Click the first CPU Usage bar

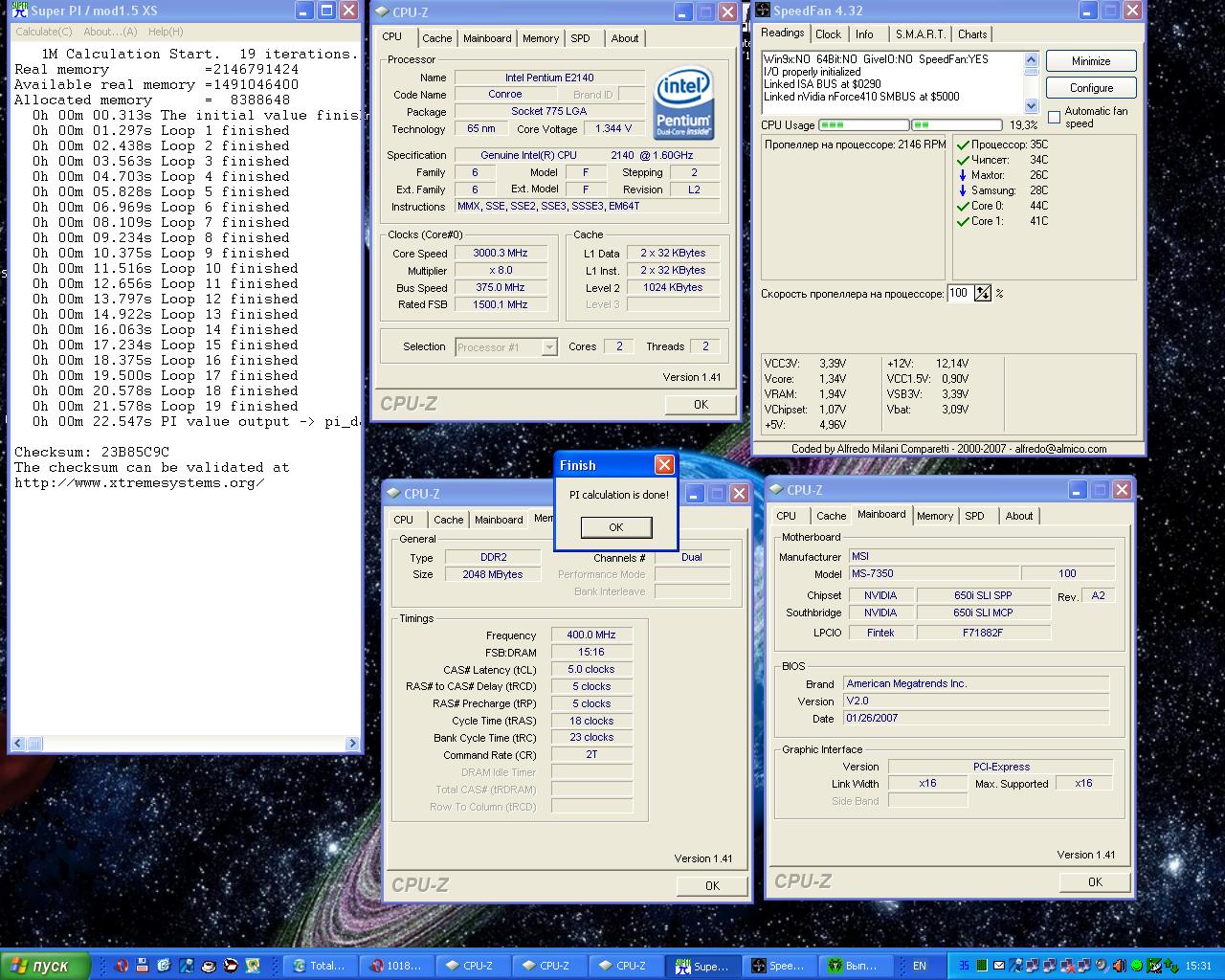click(863, 125)
